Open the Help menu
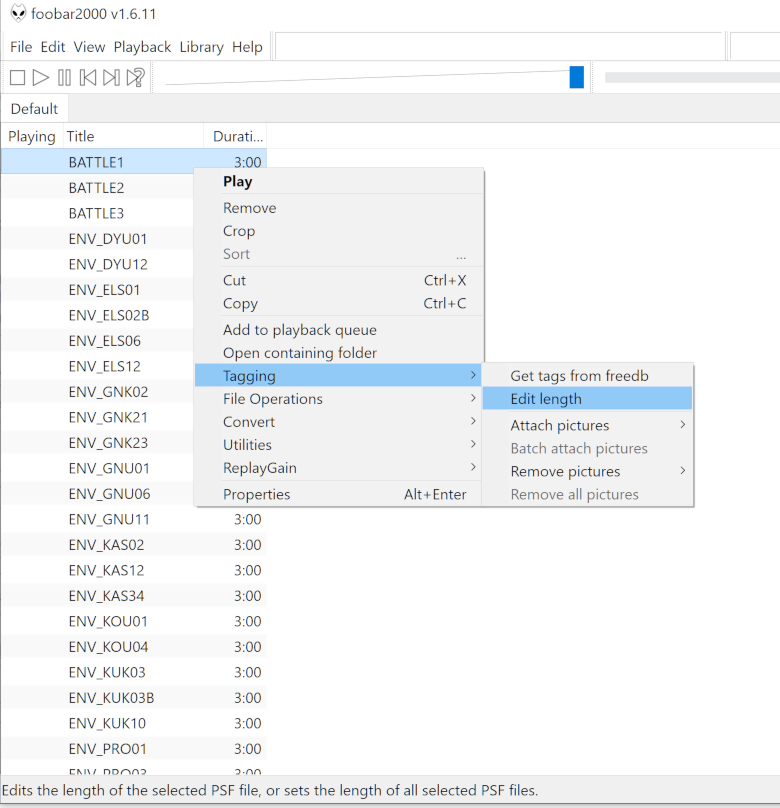 pyautogui.click(x=247, y=47)
